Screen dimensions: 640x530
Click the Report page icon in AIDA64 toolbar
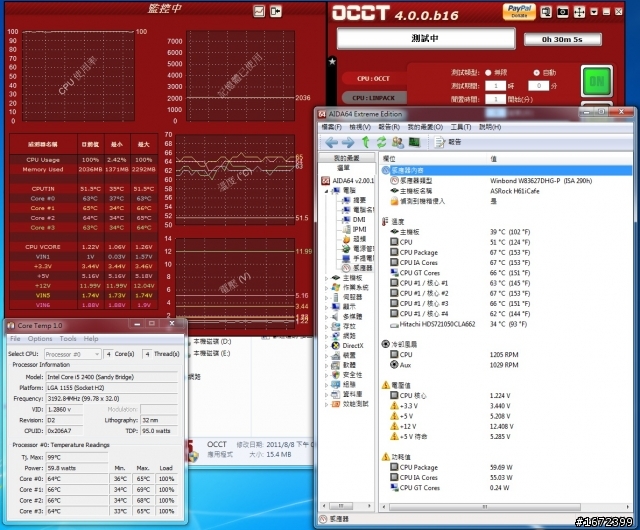[440, 142]
